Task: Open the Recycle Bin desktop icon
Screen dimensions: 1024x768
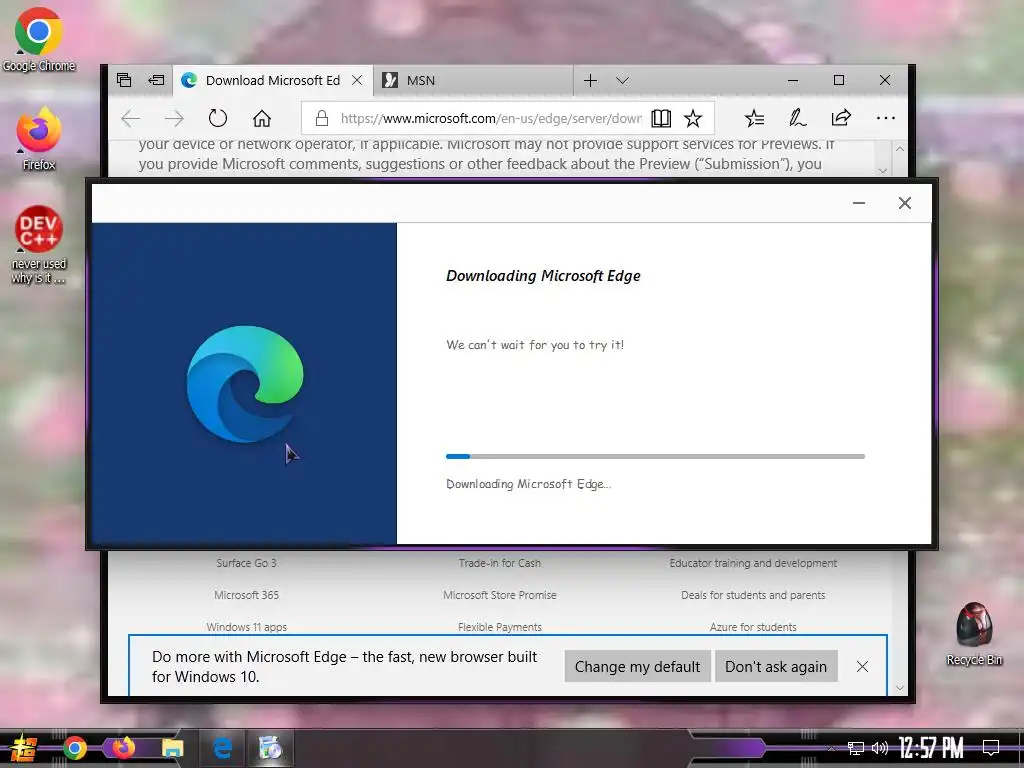Action: [974, 634]
